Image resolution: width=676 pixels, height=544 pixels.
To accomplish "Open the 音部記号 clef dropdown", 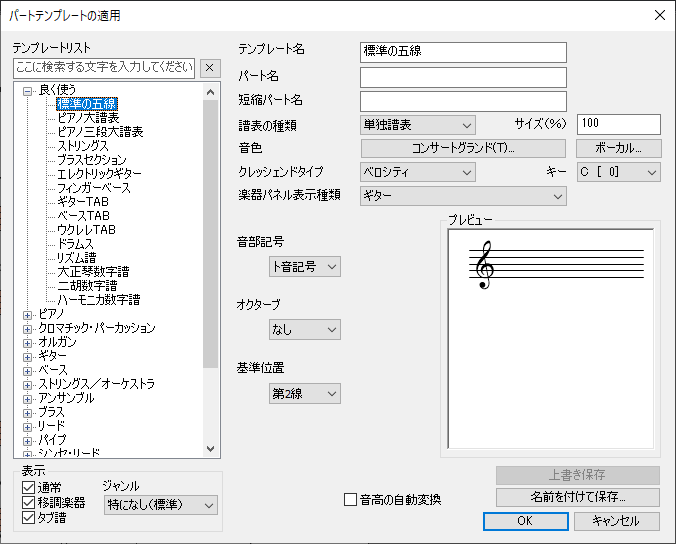I will point(305,266).
